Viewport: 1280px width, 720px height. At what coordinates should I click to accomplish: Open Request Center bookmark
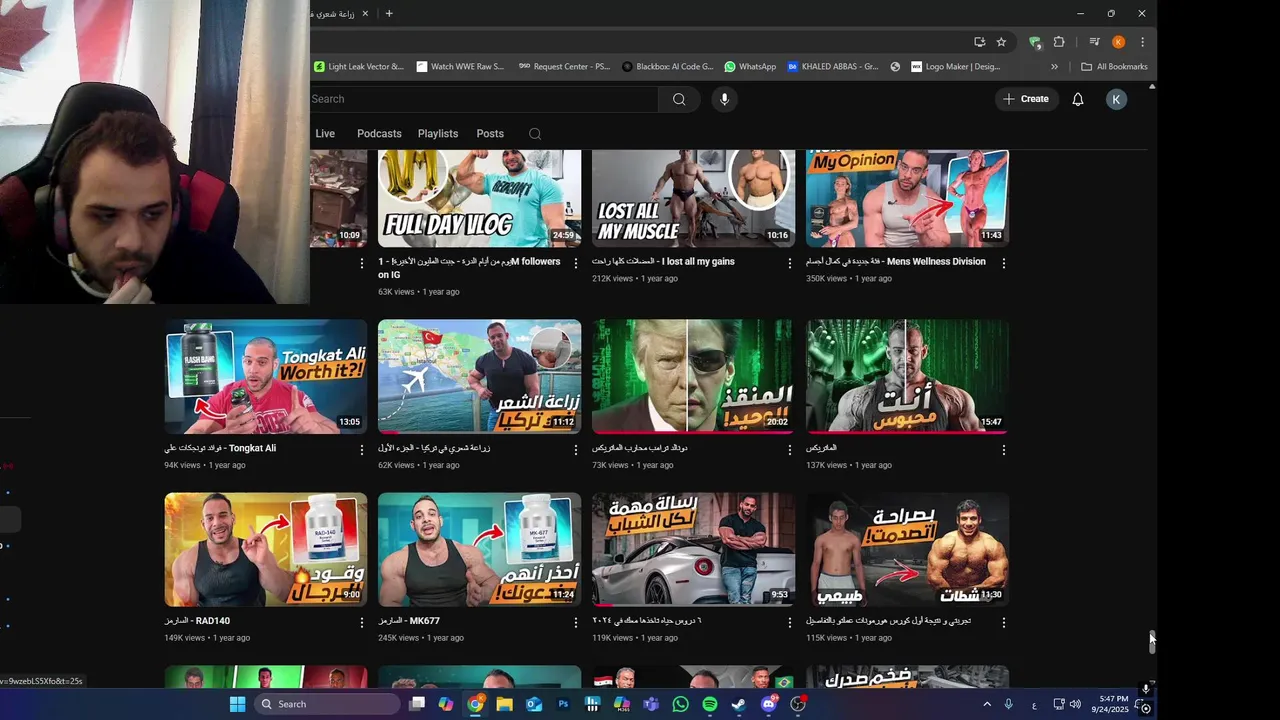tap(564, 67)
